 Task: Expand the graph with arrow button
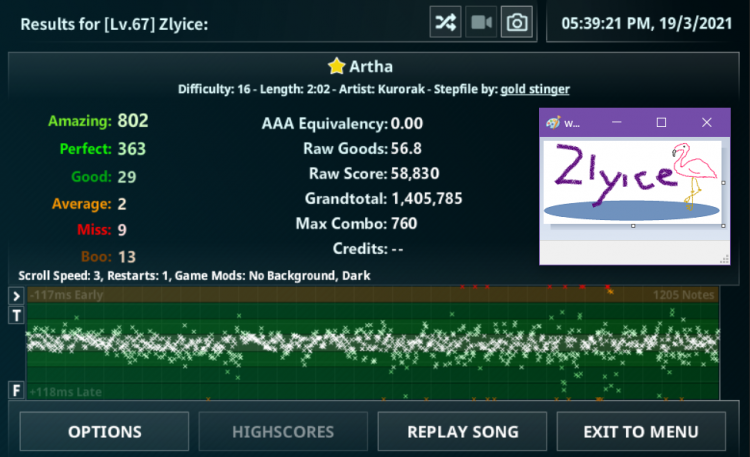[16, 296]
